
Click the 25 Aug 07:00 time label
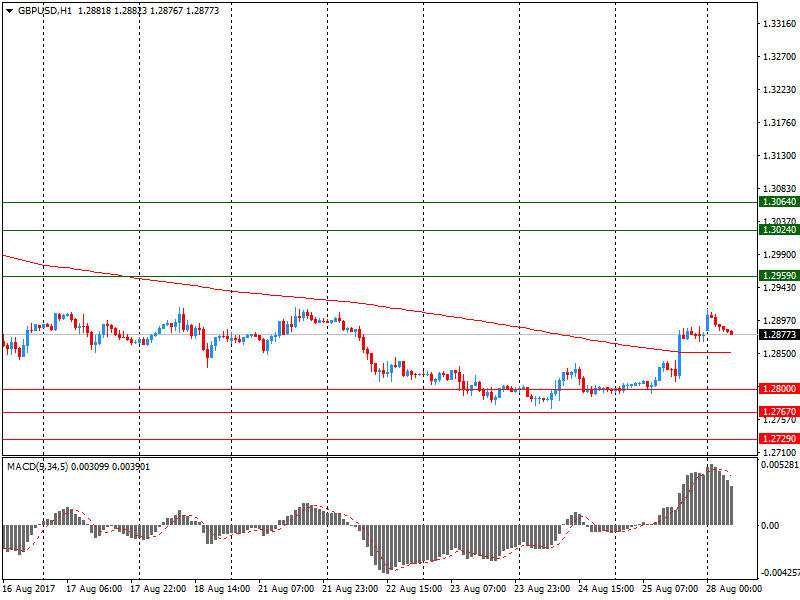coord(670,589)
